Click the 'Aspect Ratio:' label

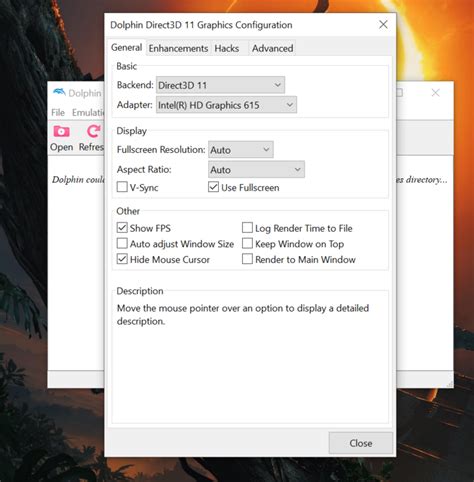(144, 169)
